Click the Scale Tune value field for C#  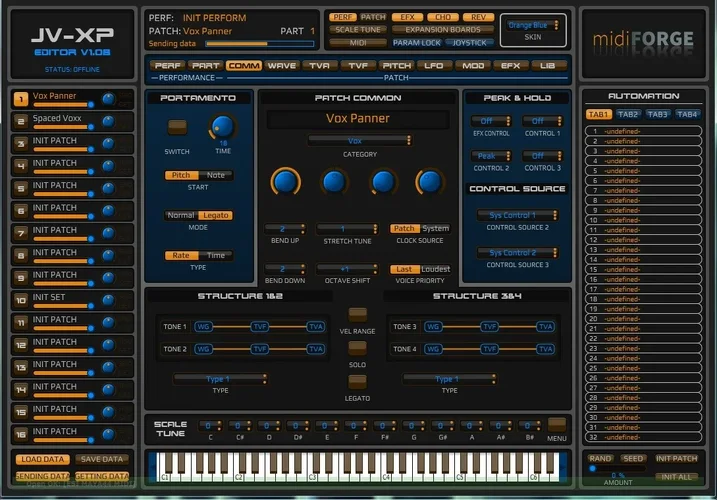(239, 425)
